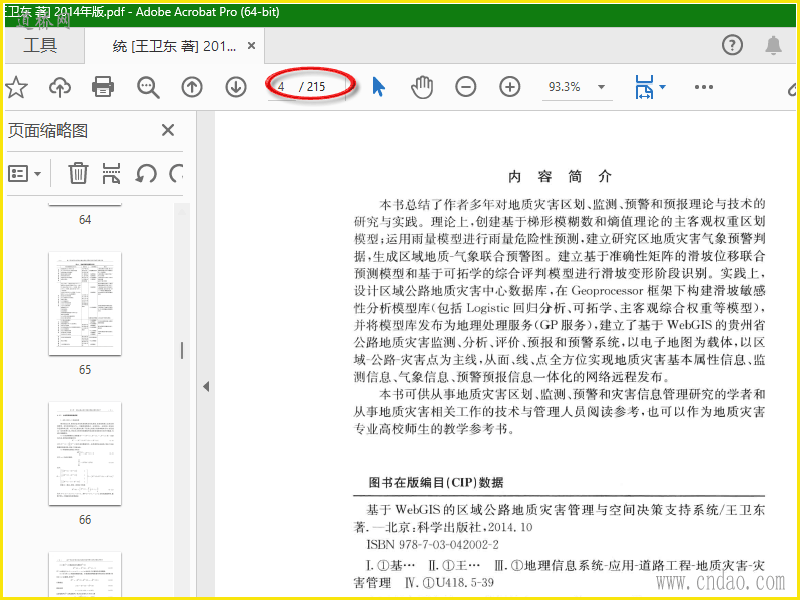The height and width of the screenshot is (600, 800).
Task: Zoom in with the plus button
Action: point(510,87)
